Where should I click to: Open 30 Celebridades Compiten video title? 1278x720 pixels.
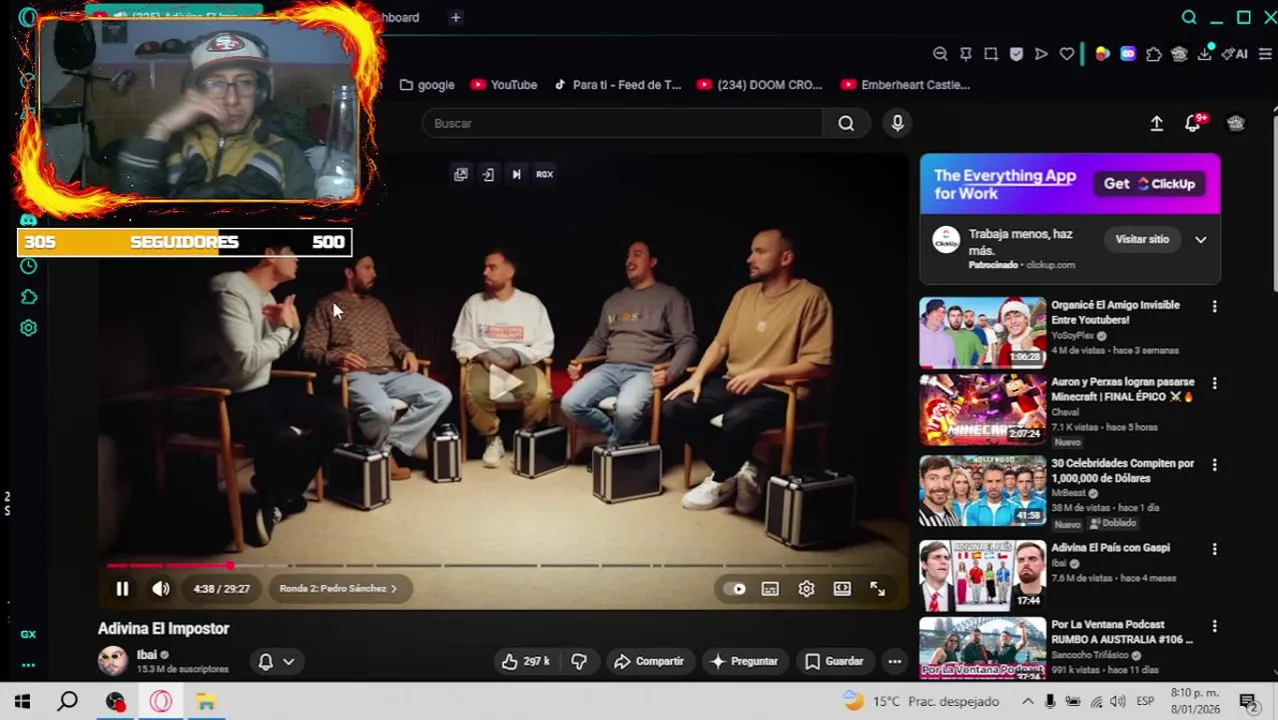pyautogui.click(x=1123, y=471)
